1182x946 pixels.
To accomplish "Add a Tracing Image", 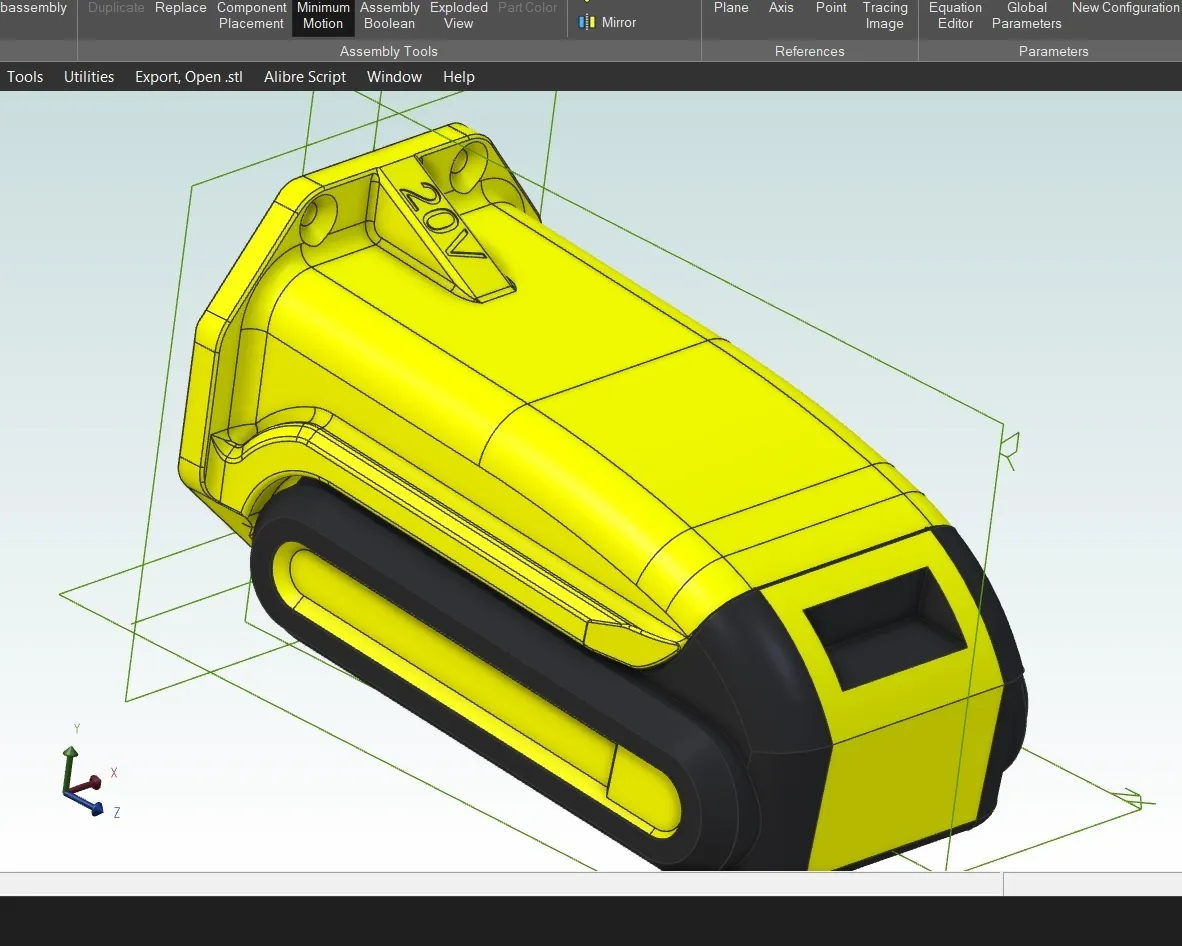I will coord(885,16).
